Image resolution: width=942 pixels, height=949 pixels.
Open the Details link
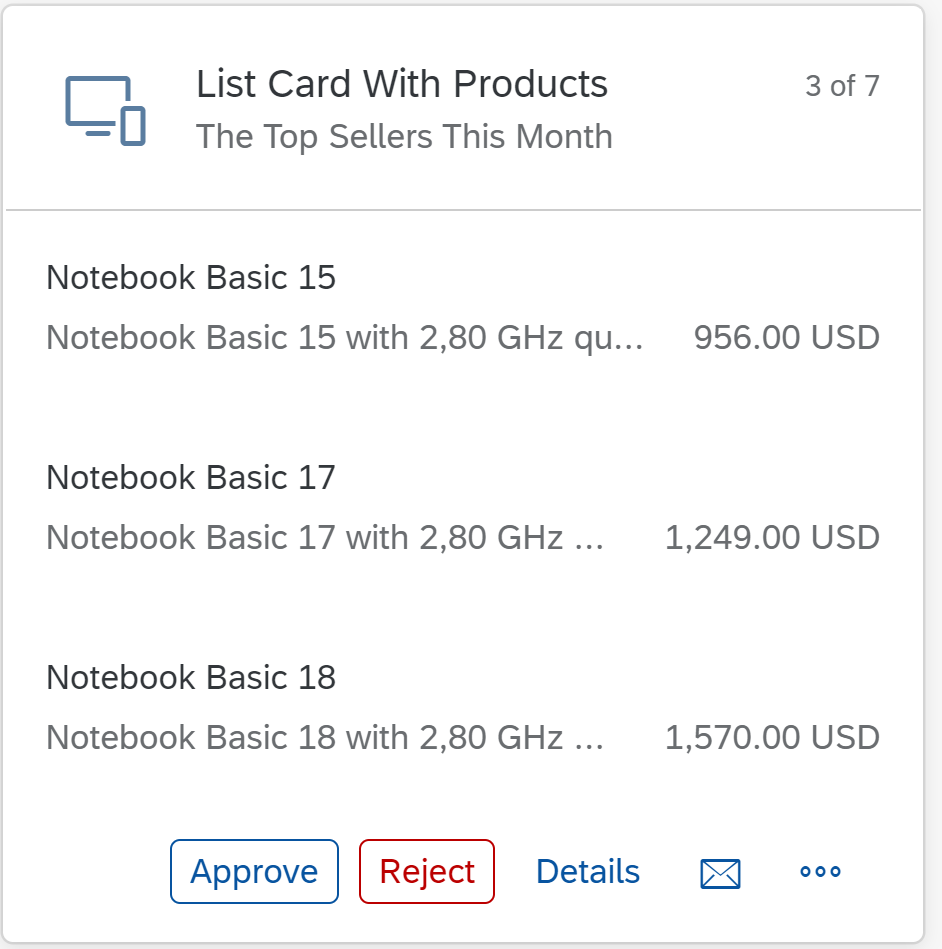click(x=588, y=872)
